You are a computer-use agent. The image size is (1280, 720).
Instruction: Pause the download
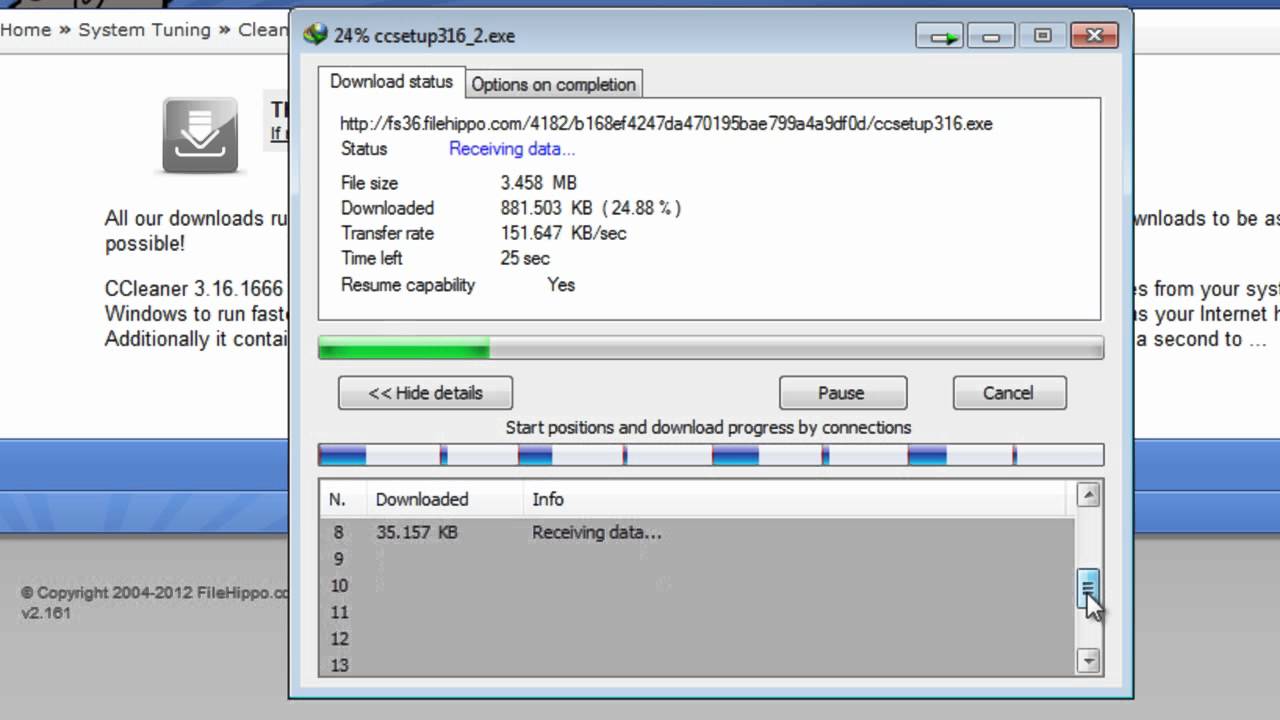point(843,393)
